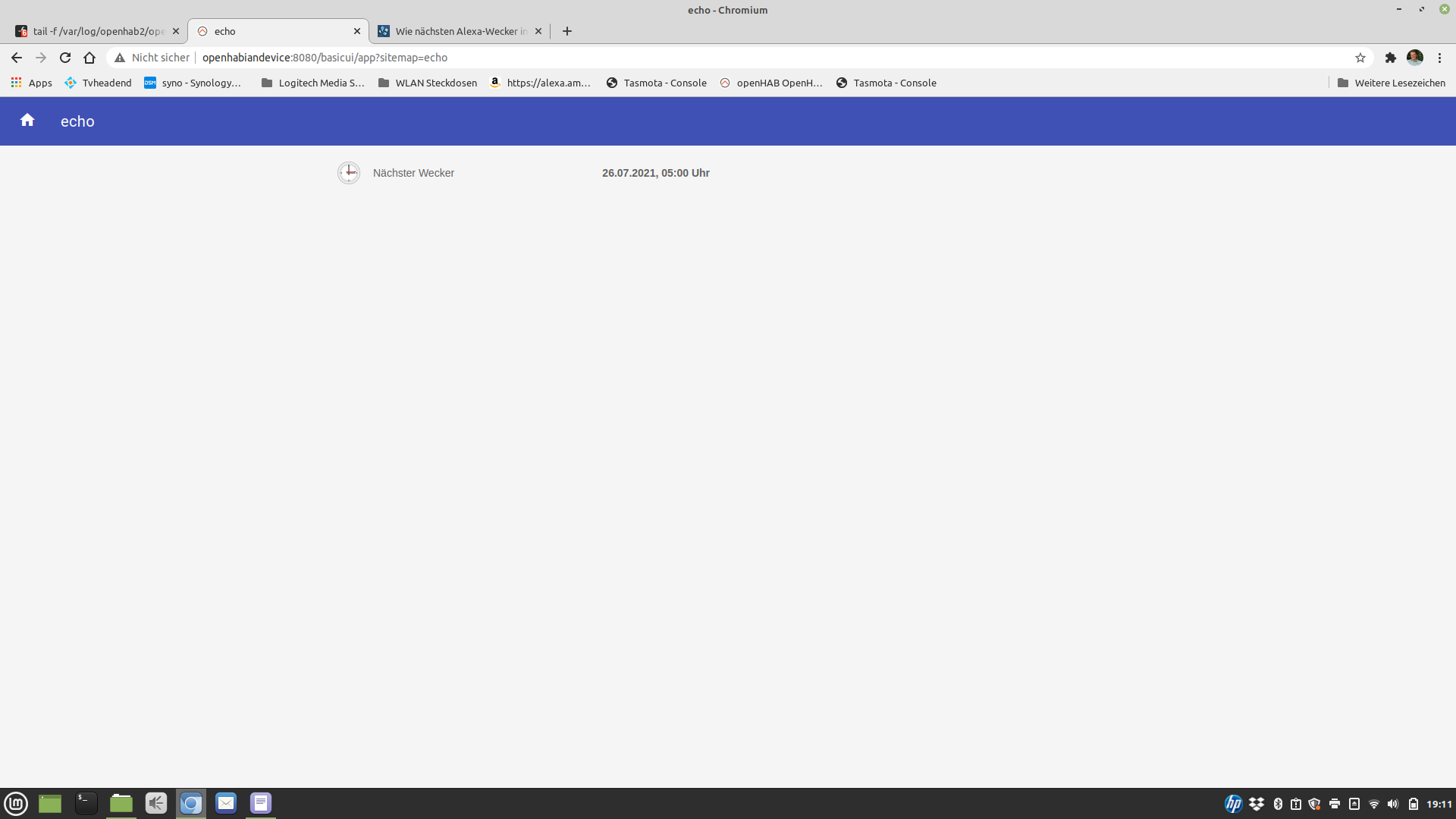Viewport: 1456px width, 819px height.
Task: Expand Weitere Lesezeichen folder
Action: (1392, 83)
